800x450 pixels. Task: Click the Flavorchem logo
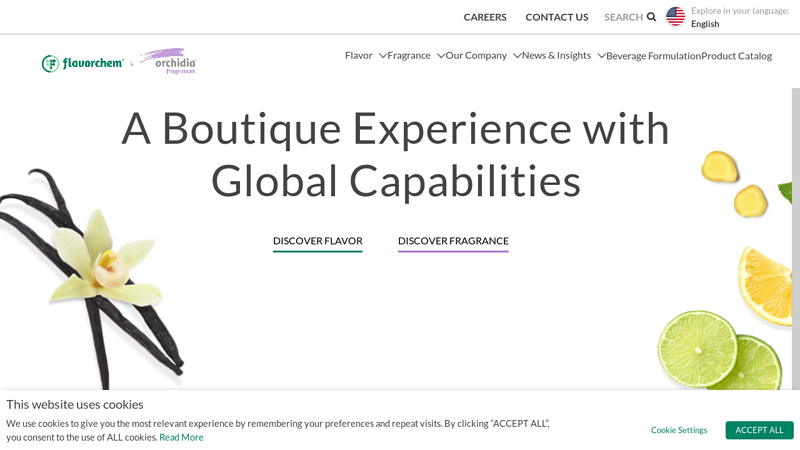point(83,63)
